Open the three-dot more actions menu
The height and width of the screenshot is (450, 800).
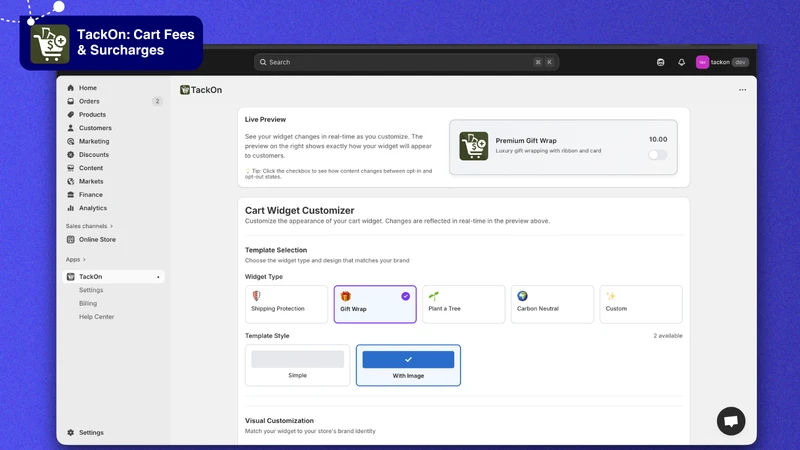click(x=742, y=90)
